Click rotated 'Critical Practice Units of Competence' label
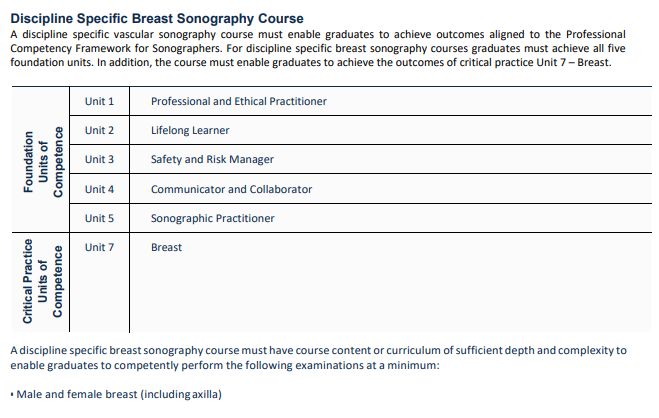The height and width of the screenshot is (418, 659). click(44, 282)
